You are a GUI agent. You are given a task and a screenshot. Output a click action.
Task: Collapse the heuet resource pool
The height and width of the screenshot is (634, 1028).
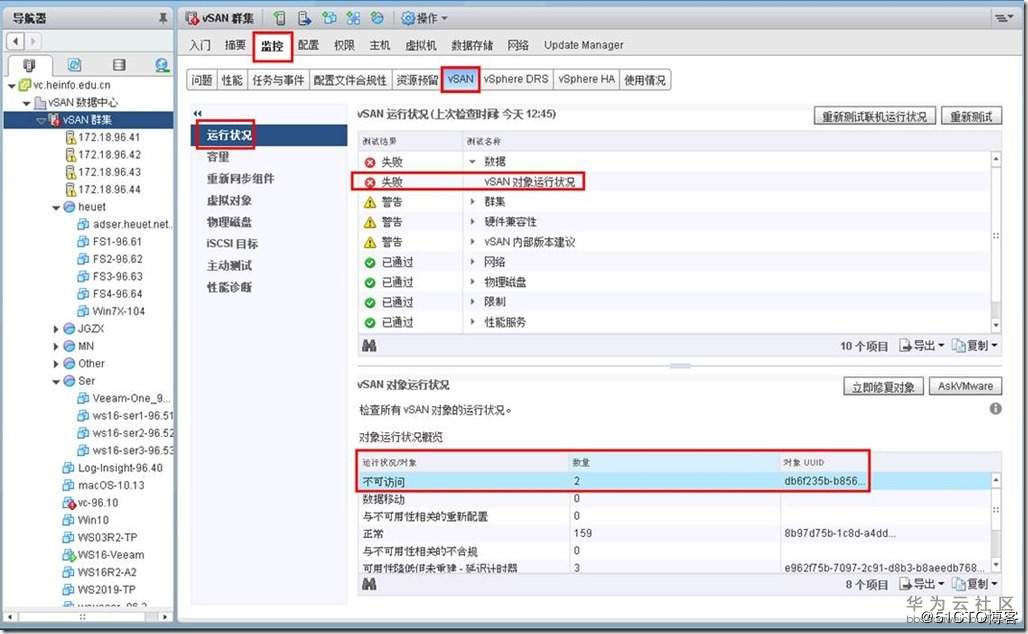tap(56, 208)
